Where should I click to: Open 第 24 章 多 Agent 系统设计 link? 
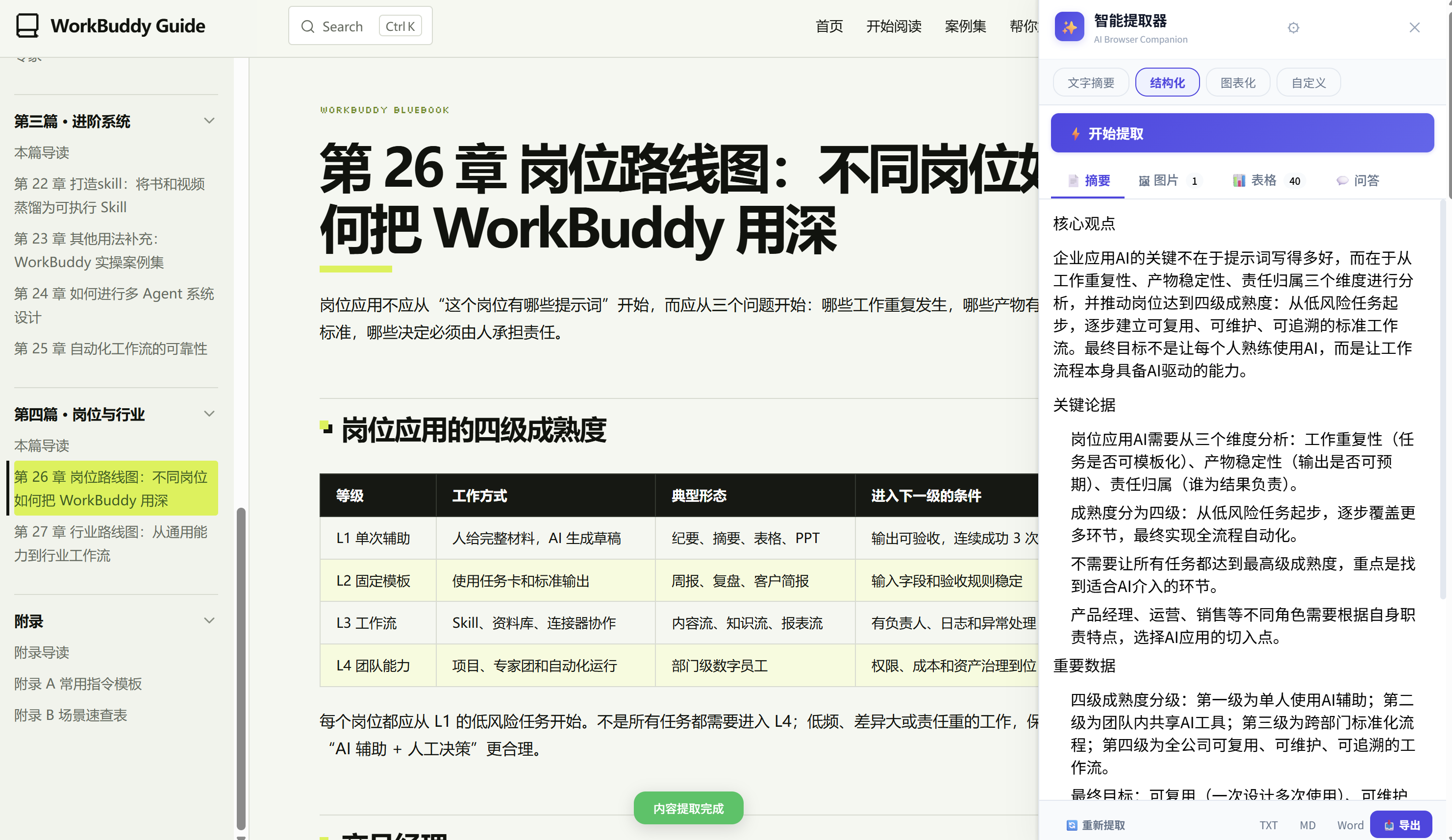pos(114,305)
